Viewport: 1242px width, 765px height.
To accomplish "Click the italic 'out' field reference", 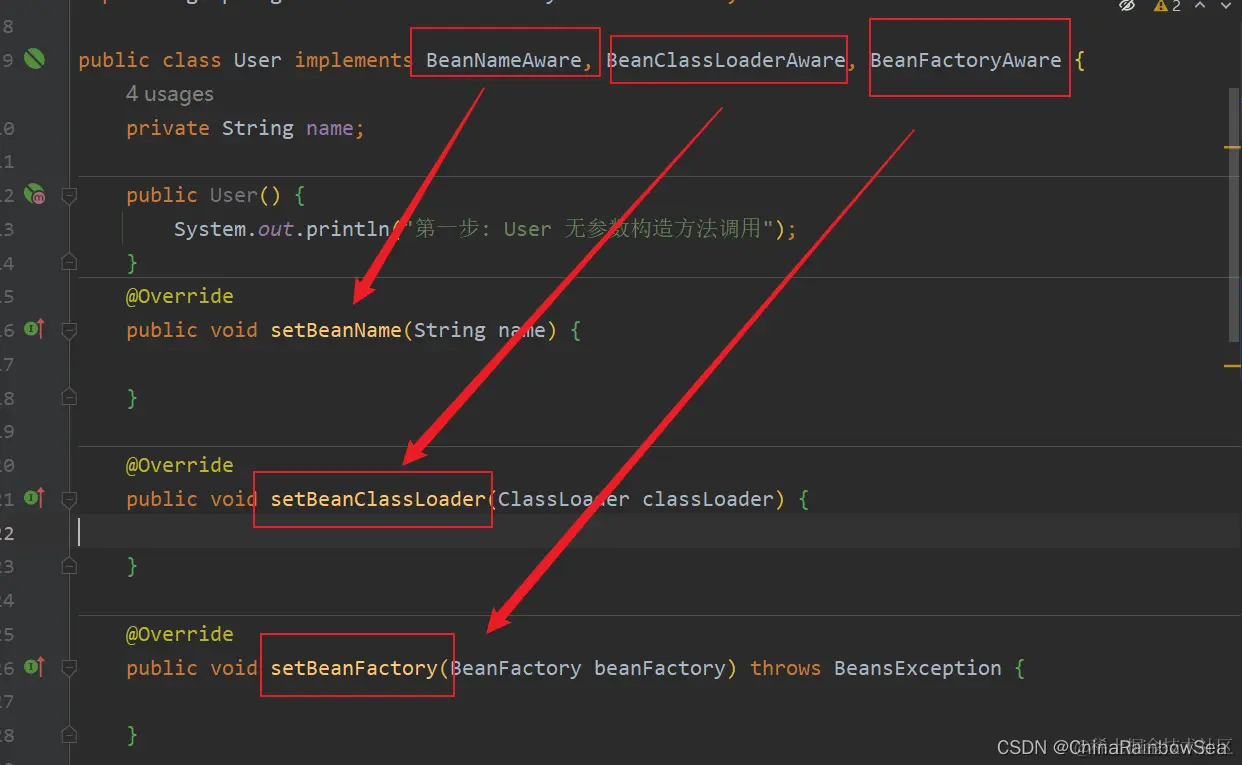I will click(275, 229).
